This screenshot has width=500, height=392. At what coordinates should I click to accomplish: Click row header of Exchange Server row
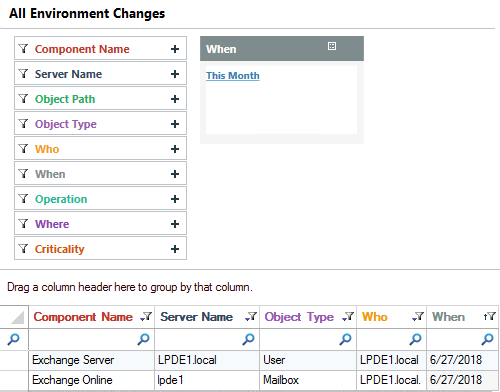(14, 360)
